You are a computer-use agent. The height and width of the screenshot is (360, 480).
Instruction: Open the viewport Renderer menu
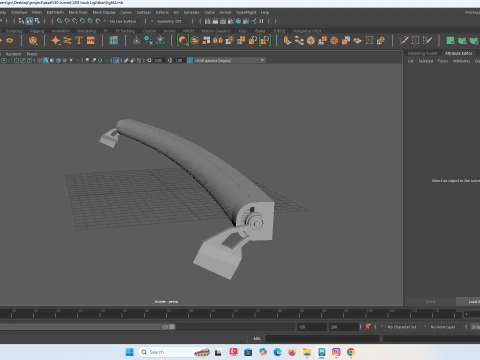pyautogui.click(x=14, y=54)
